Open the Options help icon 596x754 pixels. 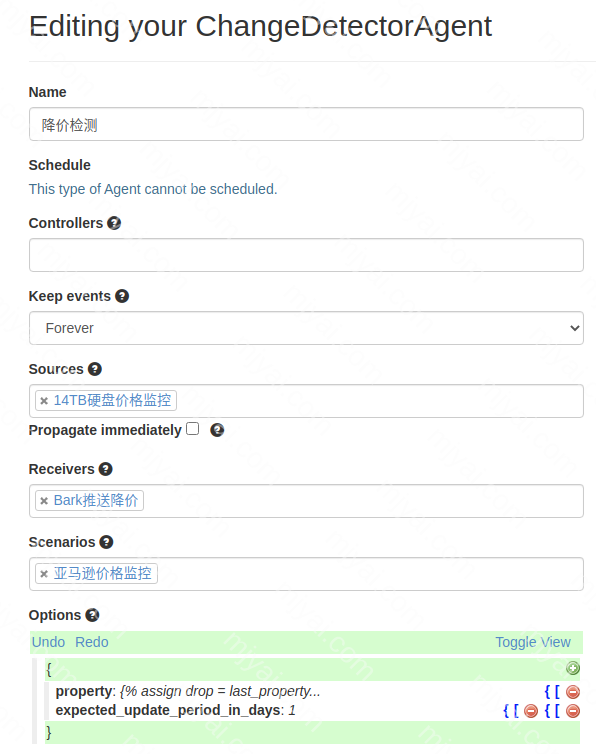pyautogui.click(x=92, y=616)
